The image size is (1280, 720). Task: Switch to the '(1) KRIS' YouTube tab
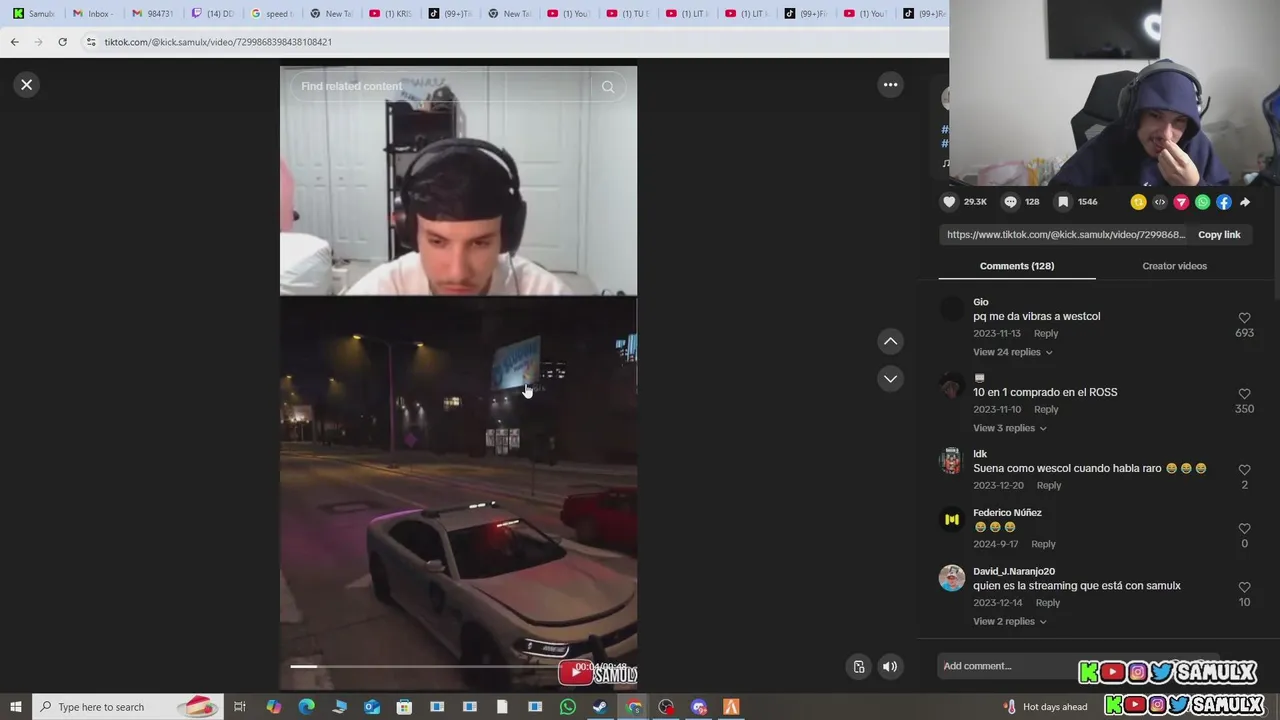pyautogui.click(x=390, y=14)
